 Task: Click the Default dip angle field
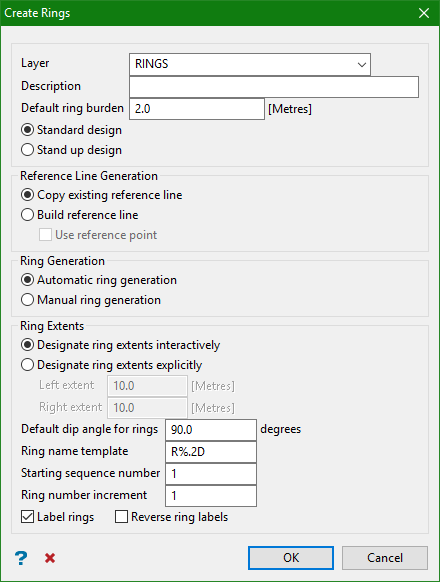click(211, 430)
